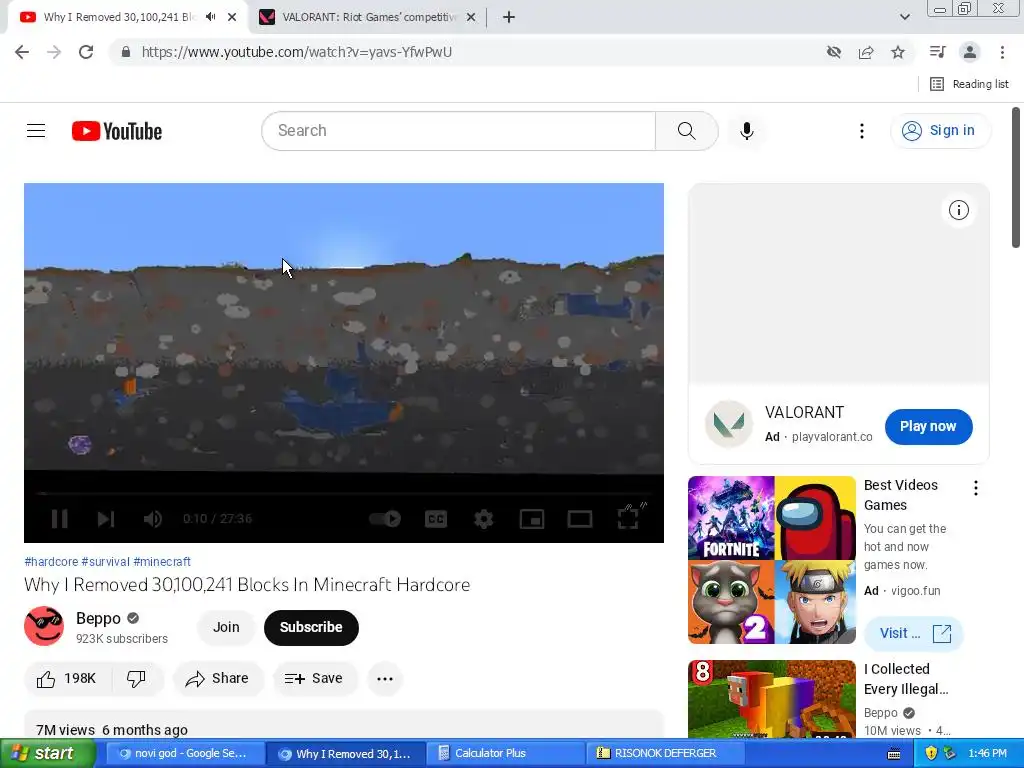Open the VALORANT ad logo
Viewport: 1024px width, 768px height.
729,424
